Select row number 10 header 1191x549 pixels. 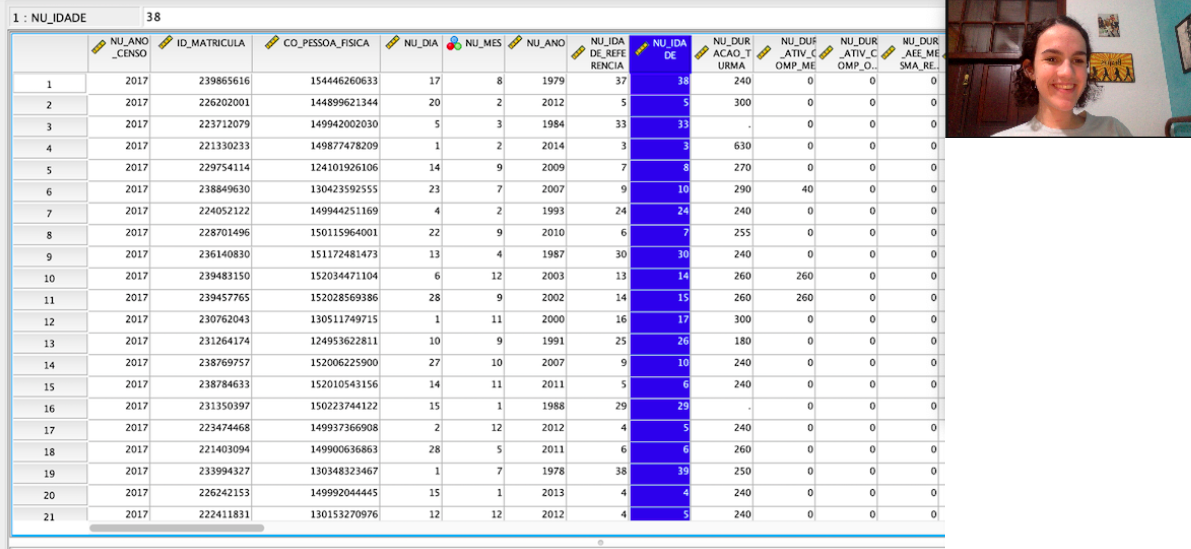click(49, 279)
